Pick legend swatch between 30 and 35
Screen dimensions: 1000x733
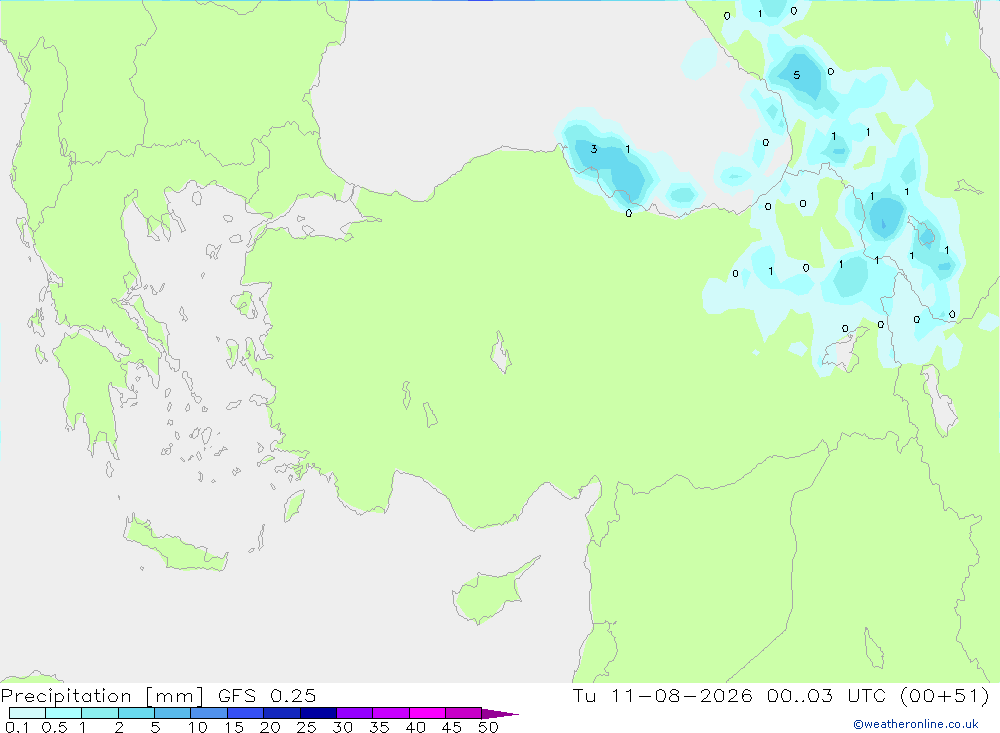(355, 713)
